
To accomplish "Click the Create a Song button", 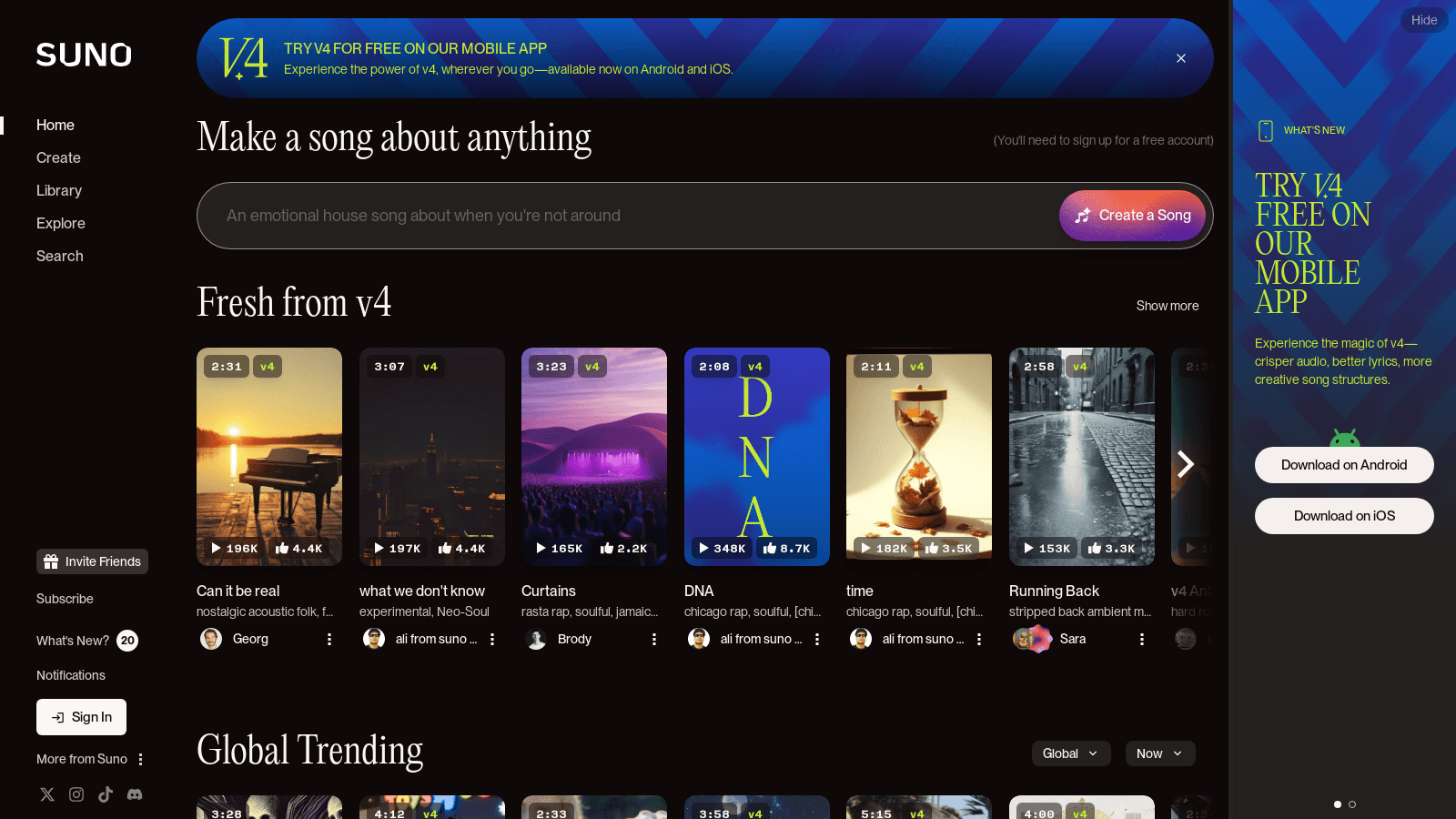I will 1132,216.
